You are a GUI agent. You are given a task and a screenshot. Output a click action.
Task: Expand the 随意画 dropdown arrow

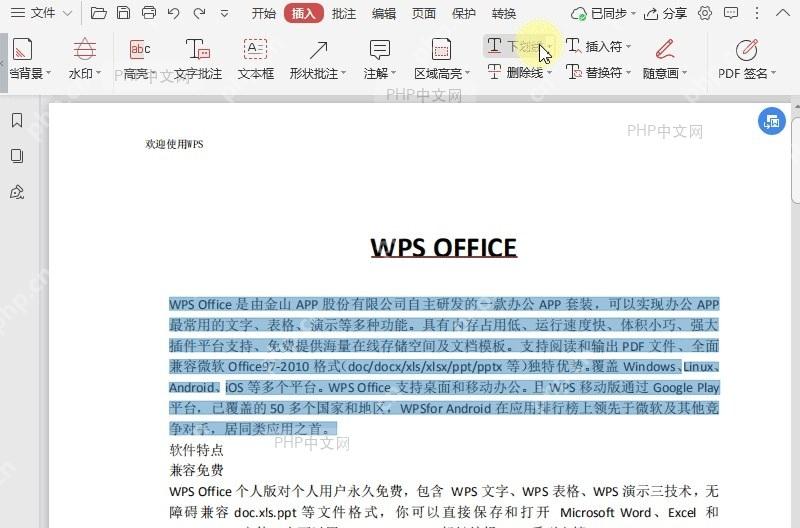[685, 73]
